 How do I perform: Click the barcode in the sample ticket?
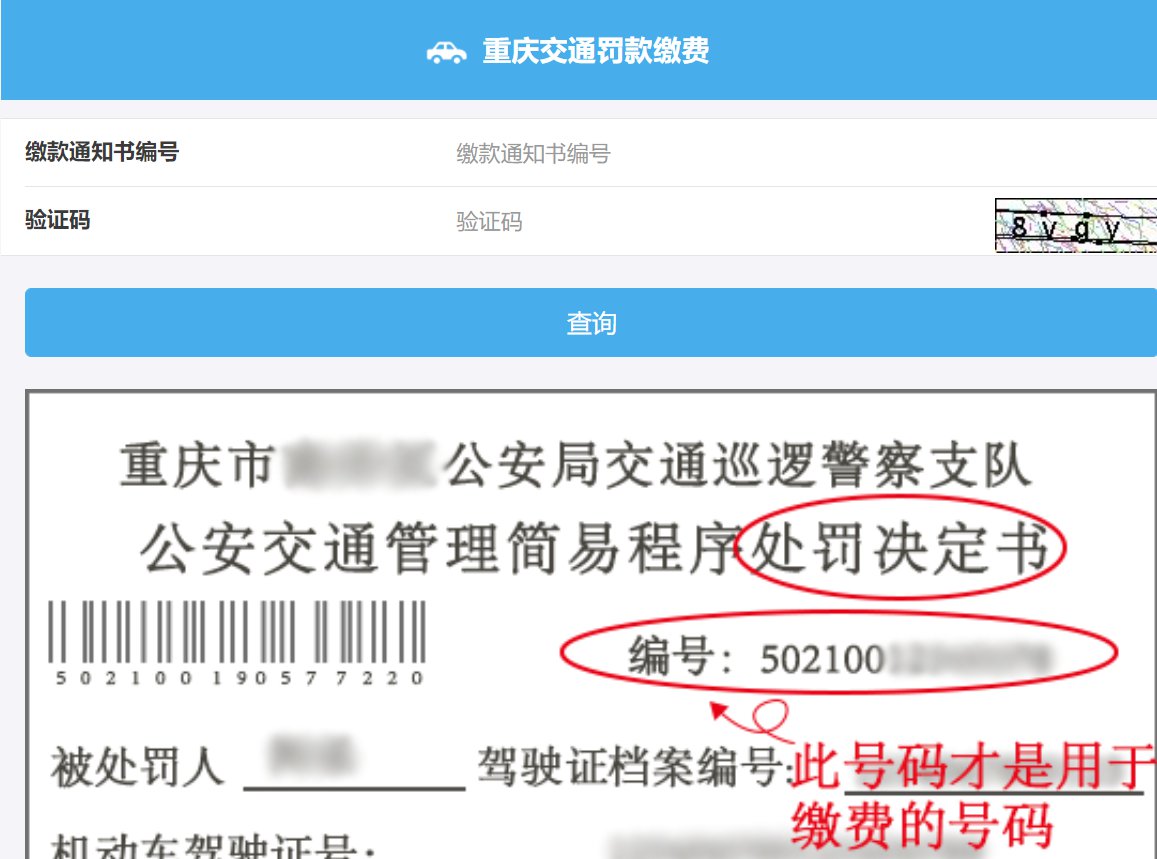tap(237, 632)
